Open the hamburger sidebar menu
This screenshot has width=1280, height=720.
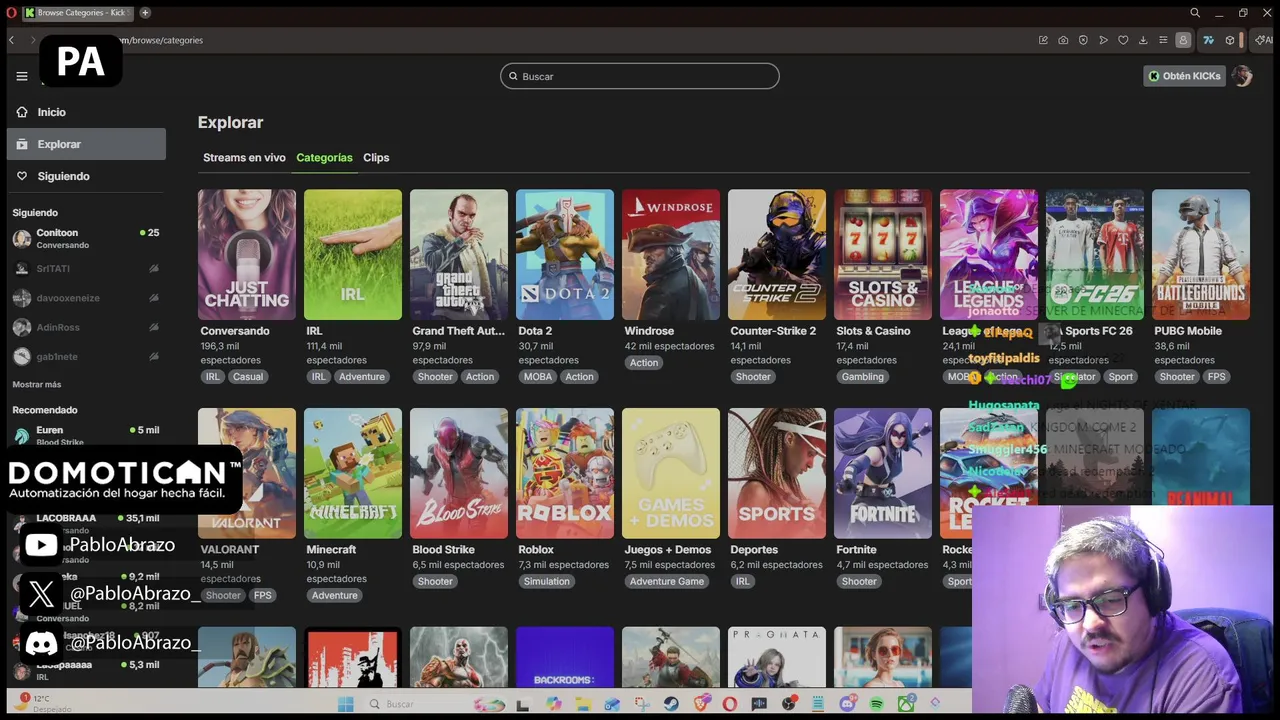pyautogui.click(x=22, y=76)
